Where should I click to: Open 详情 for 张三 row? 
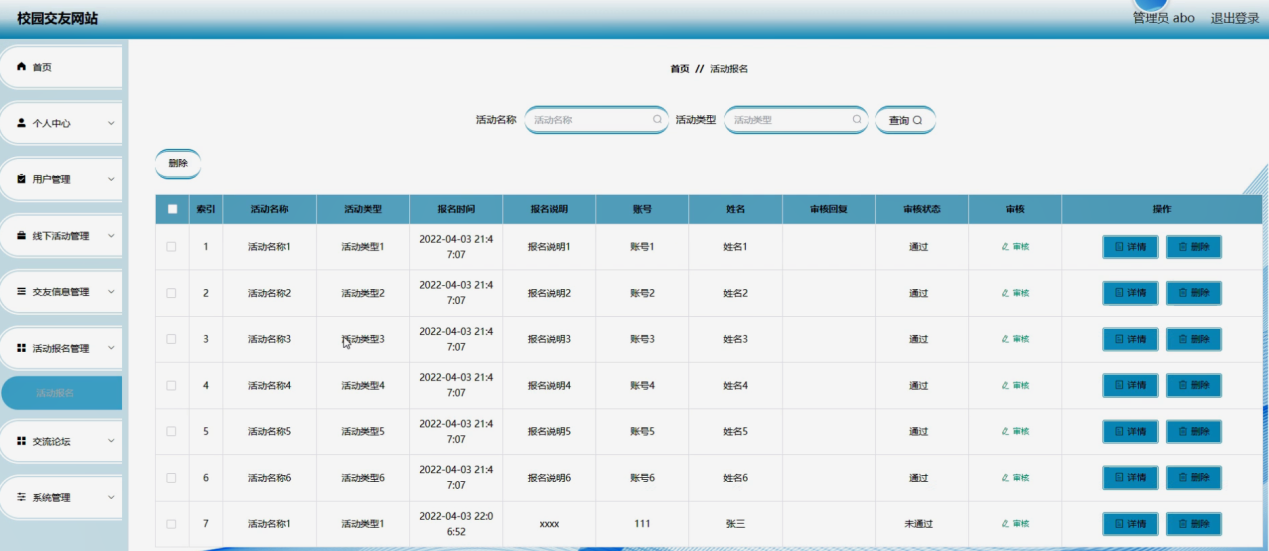point(1130,523)
